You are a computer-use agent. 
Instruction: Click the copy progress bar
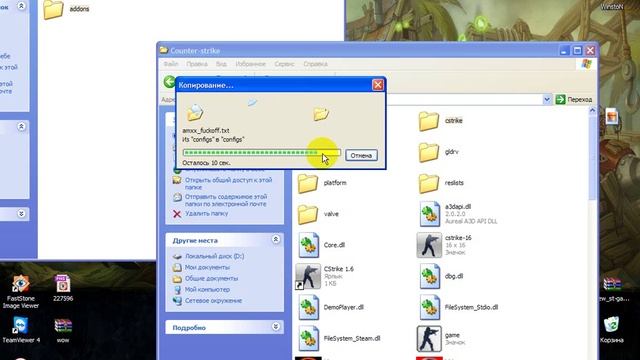[262, 153]
